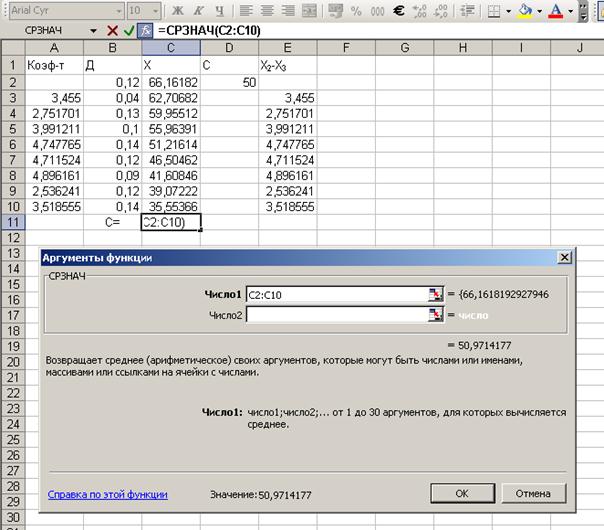Click the insert function fx button
Screen dimensions: 604x530
[x=145, y=30]
